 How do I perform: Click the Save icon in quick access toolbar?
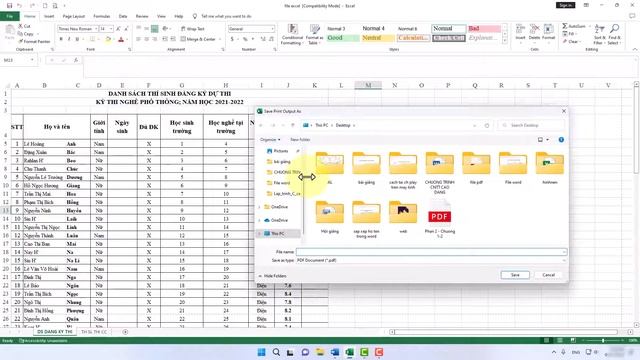pyautogui.click(x=9, y=6)
